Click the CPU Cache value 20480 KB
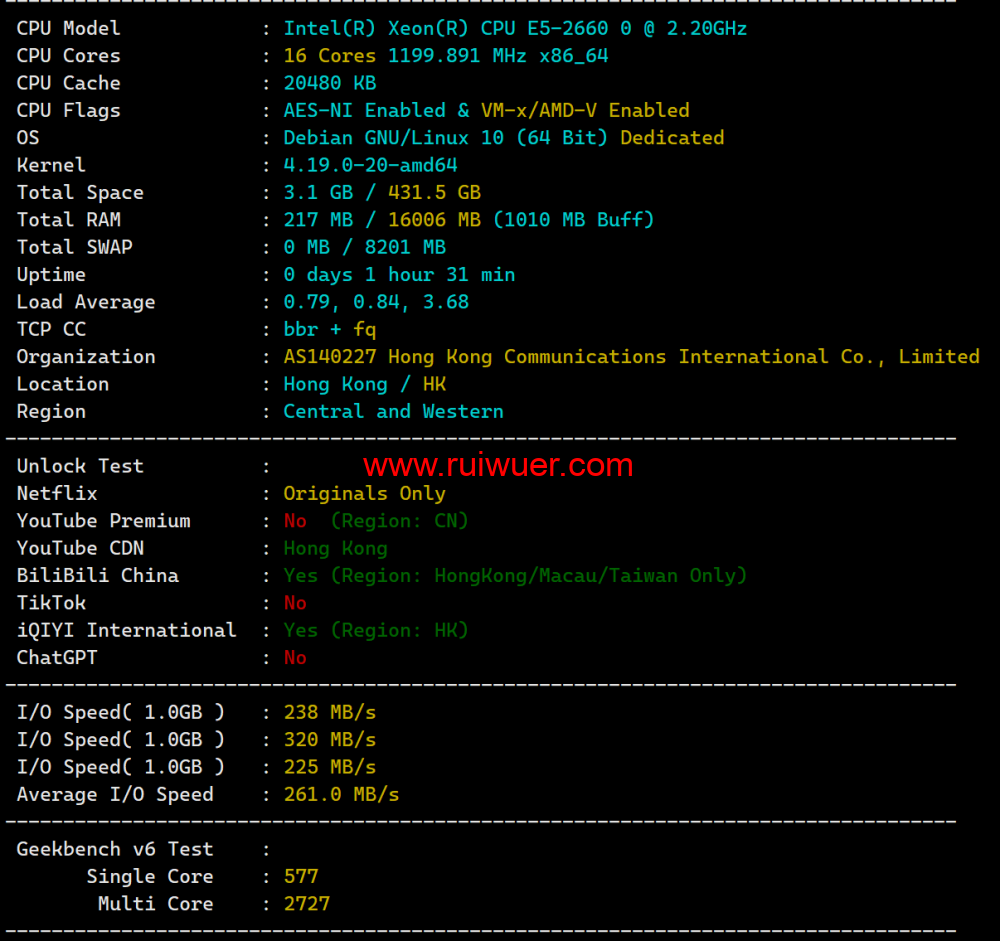Screen dimensions: 1000x941 pyautogui.click(x=329, y=83)
